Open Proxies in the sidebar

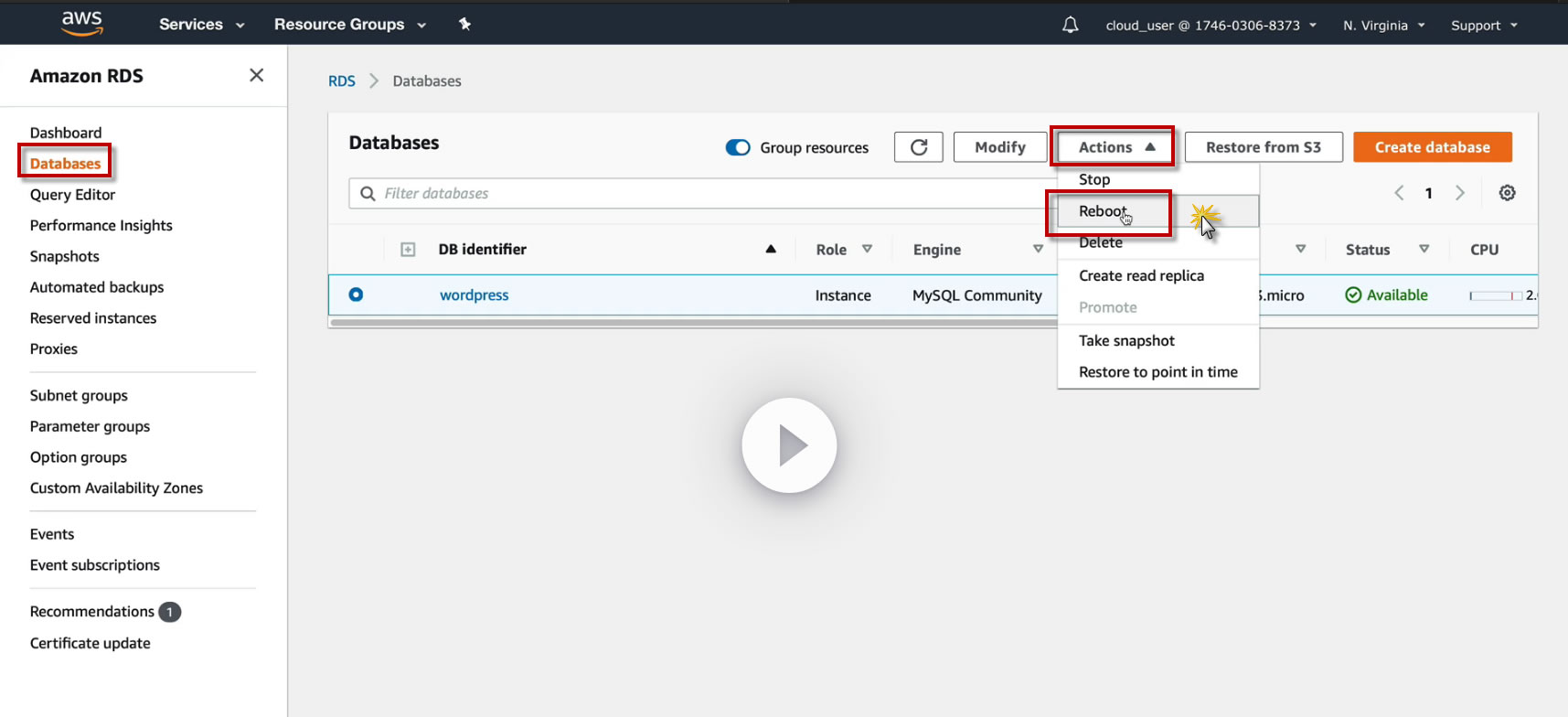click(x=54, y=349)
